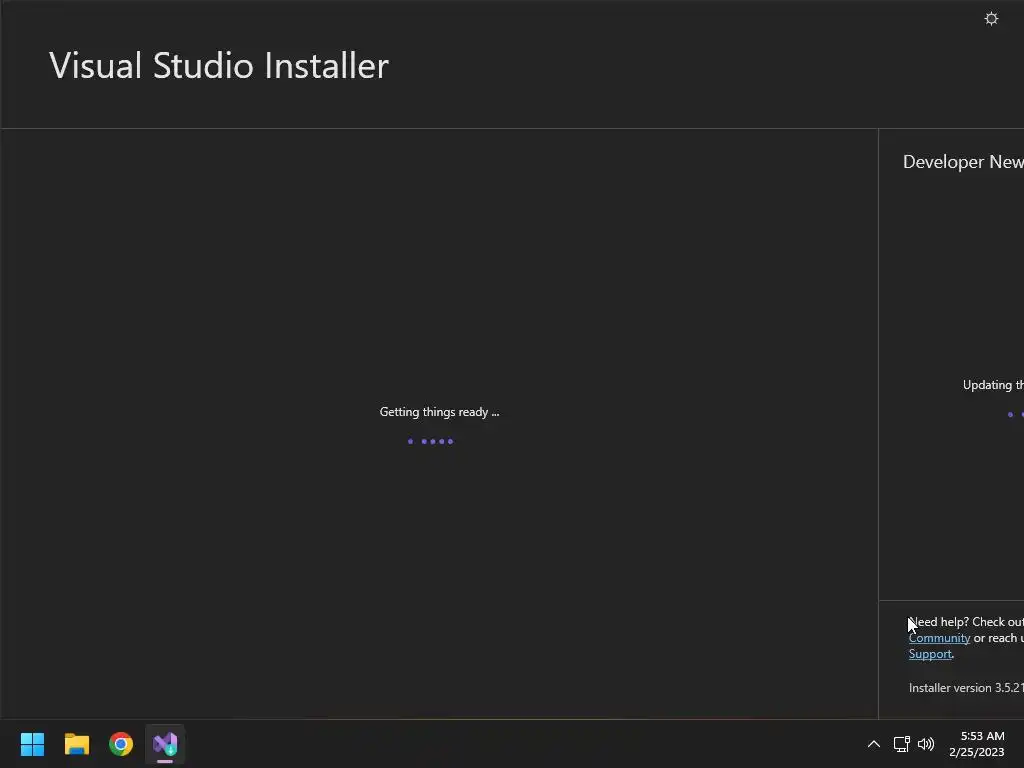This screenshot has height=768, width=1024.
Task: Select Visual Studio Installer taskbar icon
Action: [165, 744]
